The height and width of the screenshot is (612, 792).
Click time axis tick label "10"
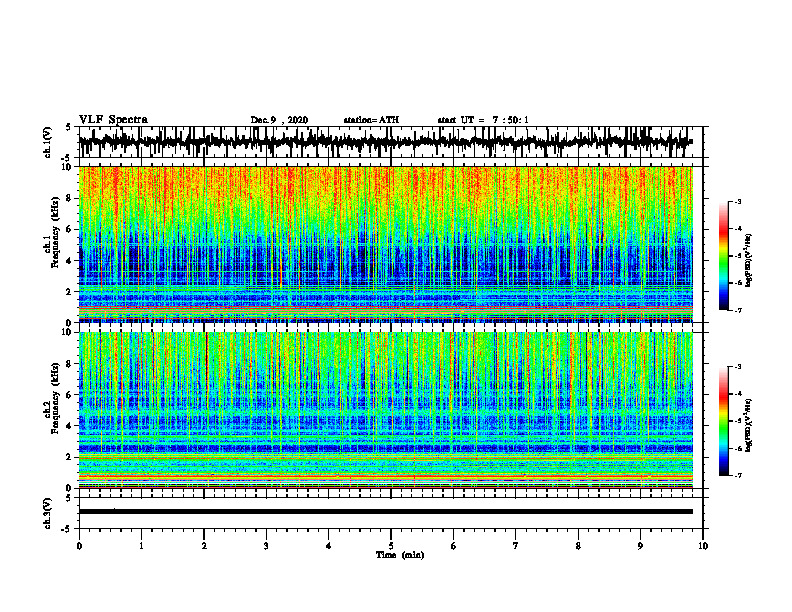point(703,546)
